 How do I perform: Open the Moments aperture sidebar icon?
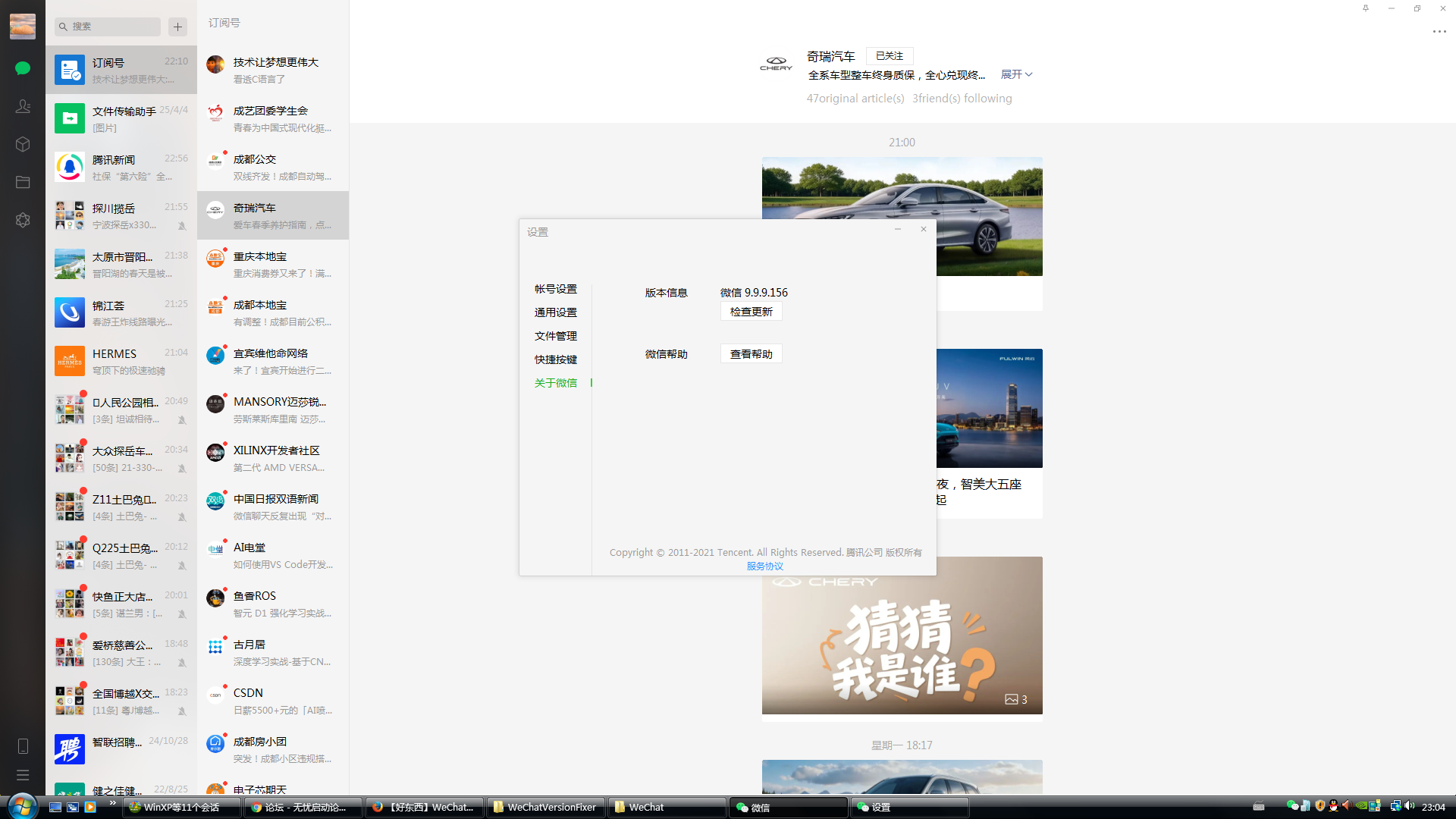pyautogui.click(x=23, y=220)
